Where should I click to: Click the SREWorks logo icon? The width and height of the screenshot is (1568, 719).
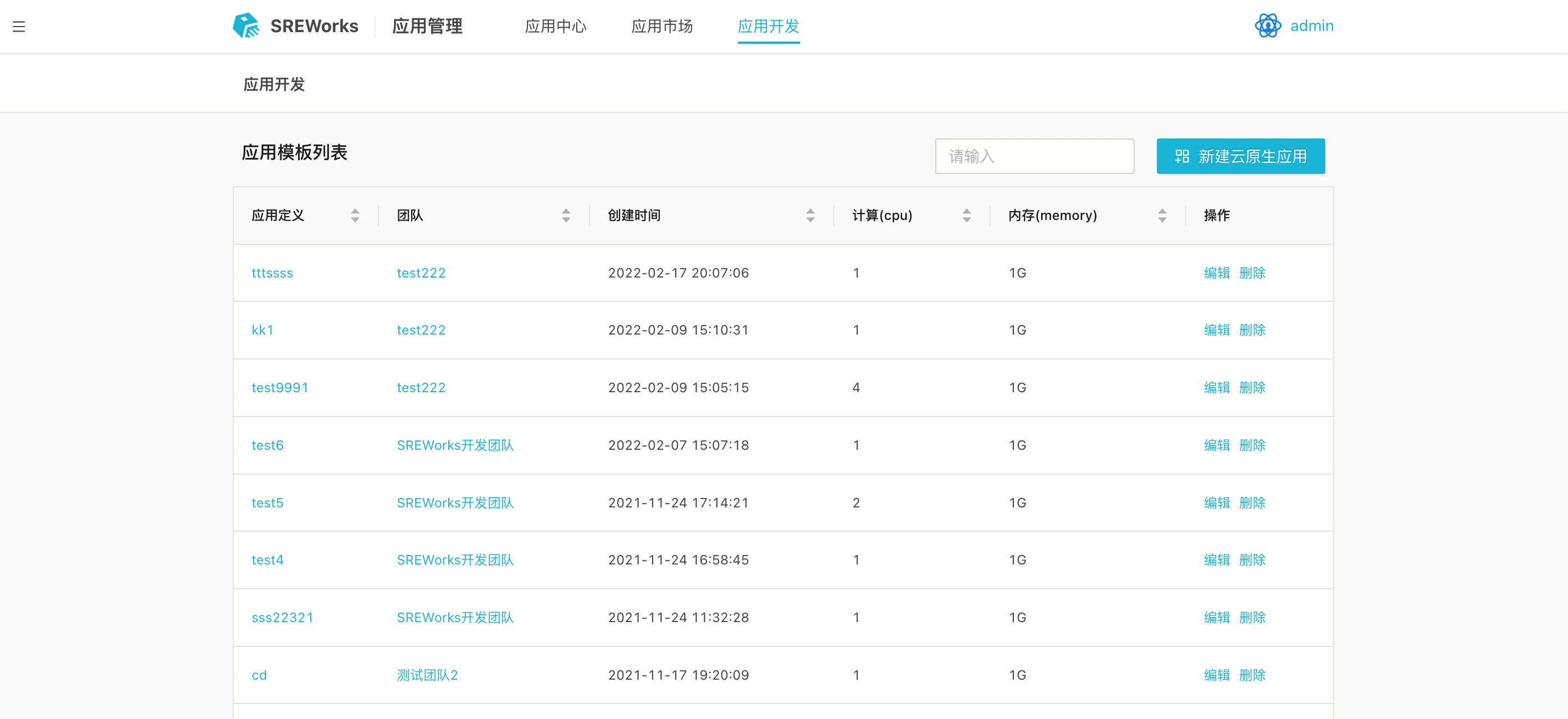pos(246,26)
